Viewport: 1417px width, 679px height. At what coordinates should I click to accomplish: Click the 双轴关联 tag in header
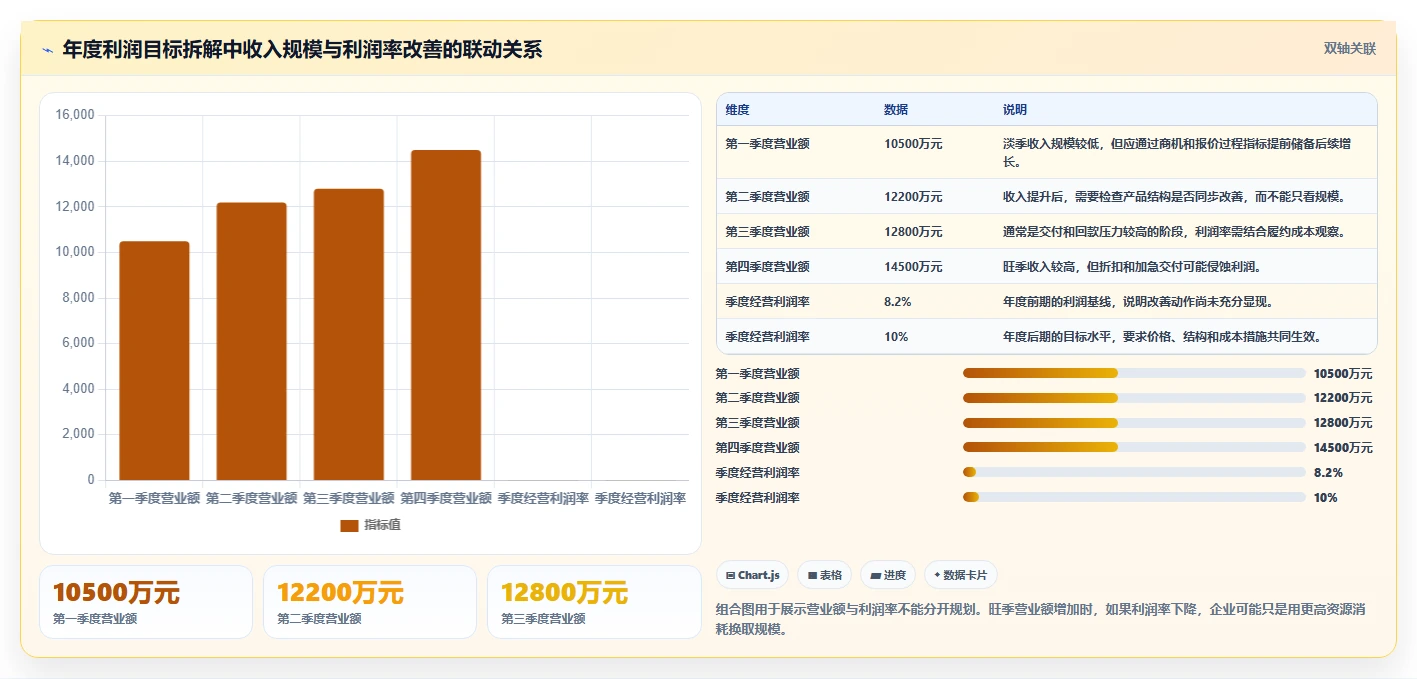(1350, 49)
